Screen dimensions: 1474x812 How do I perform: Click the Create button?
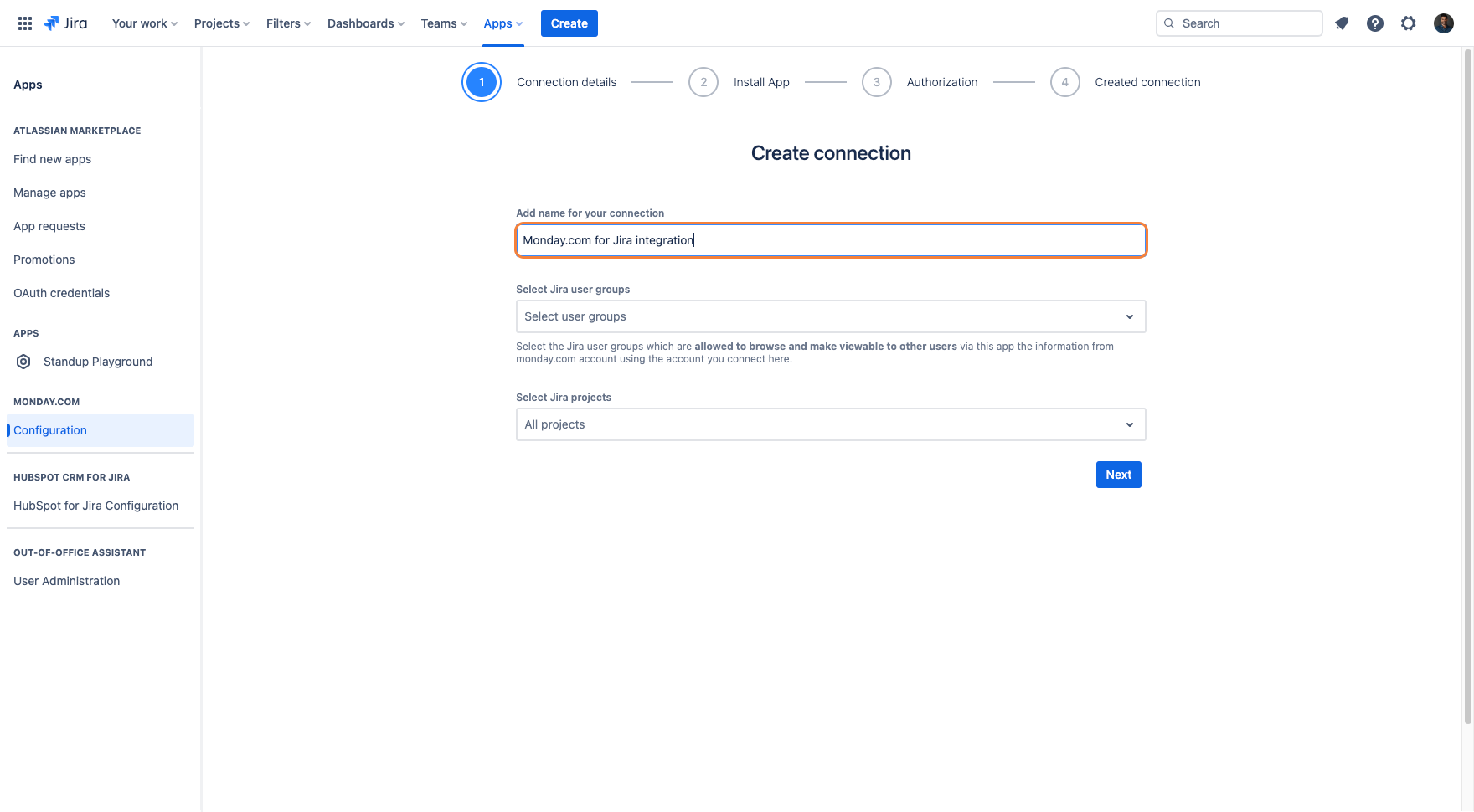pyautogui.click(x=569, y=23)
